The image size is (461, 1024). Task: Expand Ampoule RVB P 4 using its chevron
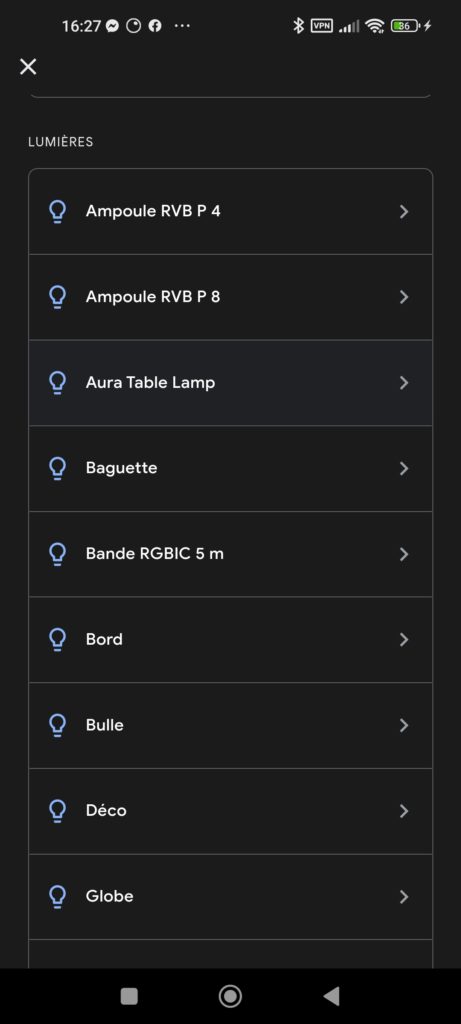[404, 212]
